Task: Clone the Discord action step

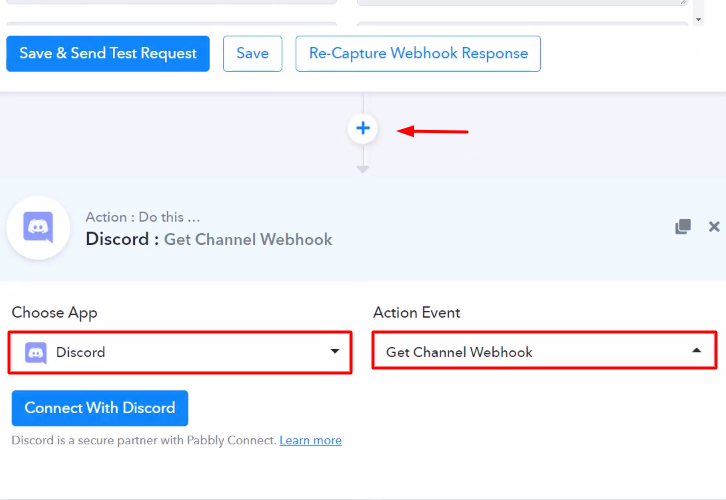Action: (x=683, y=226)
